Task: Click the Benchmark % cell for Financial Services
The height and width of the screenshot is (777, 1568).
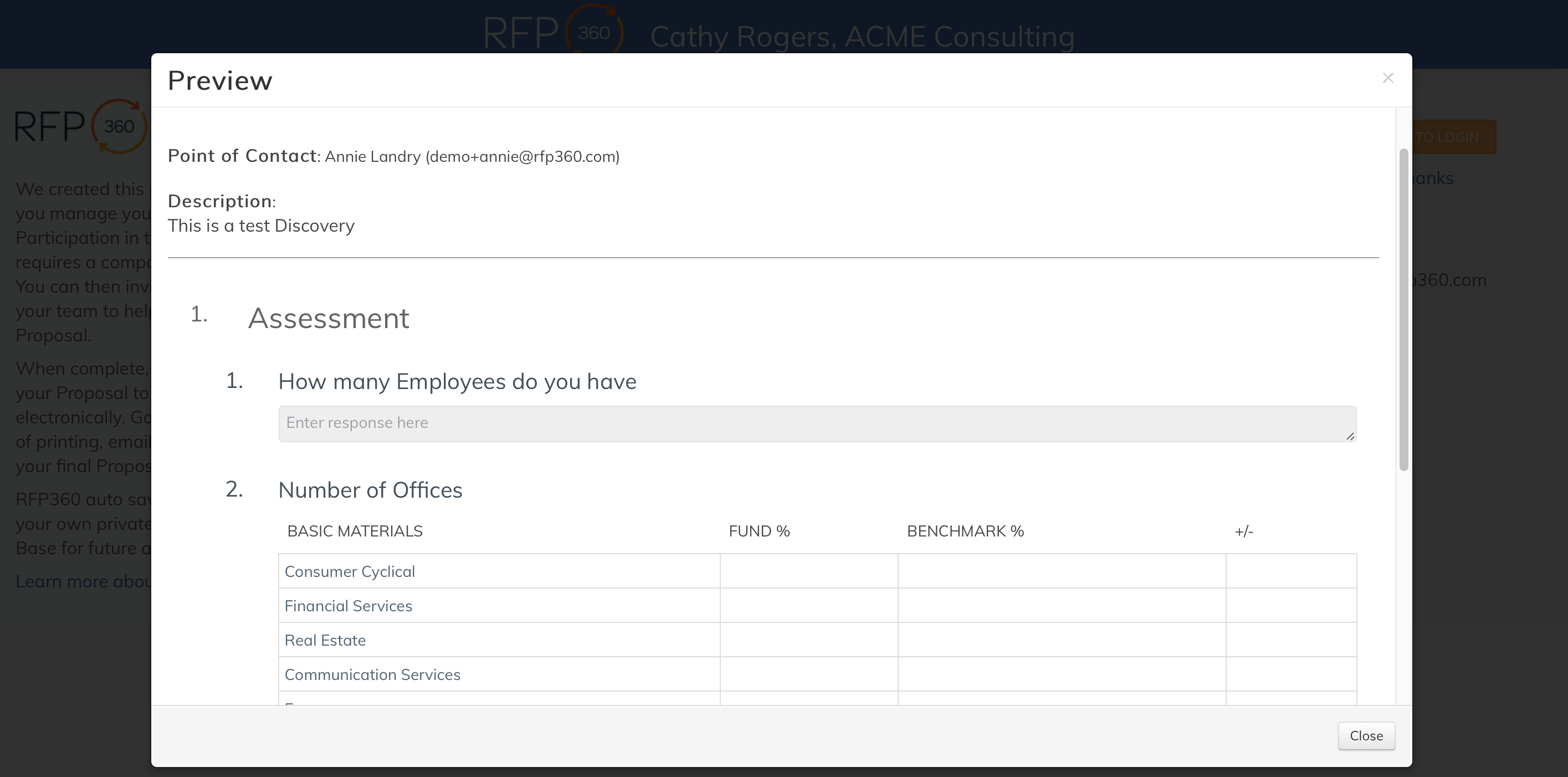Action: point(1062,605)
